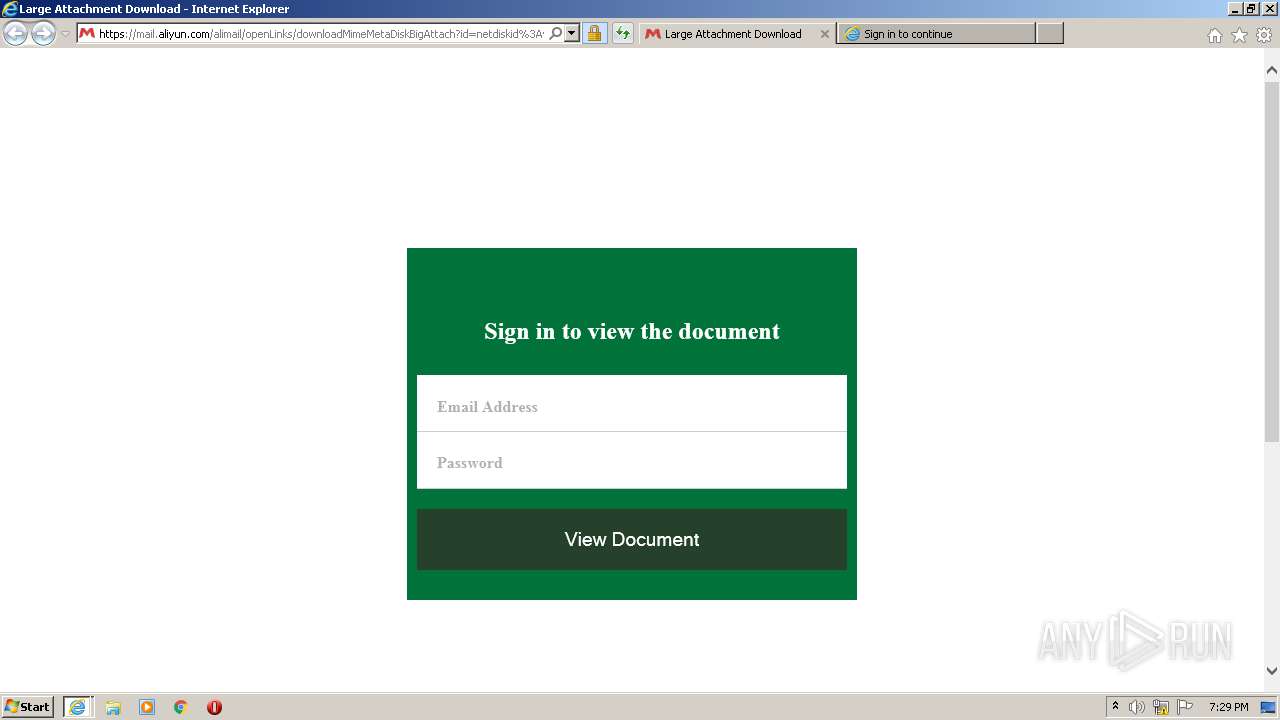Click the Show desktop button
Image resolution: width=1280 pixels, height=720 pixels.
point(1269,707)
